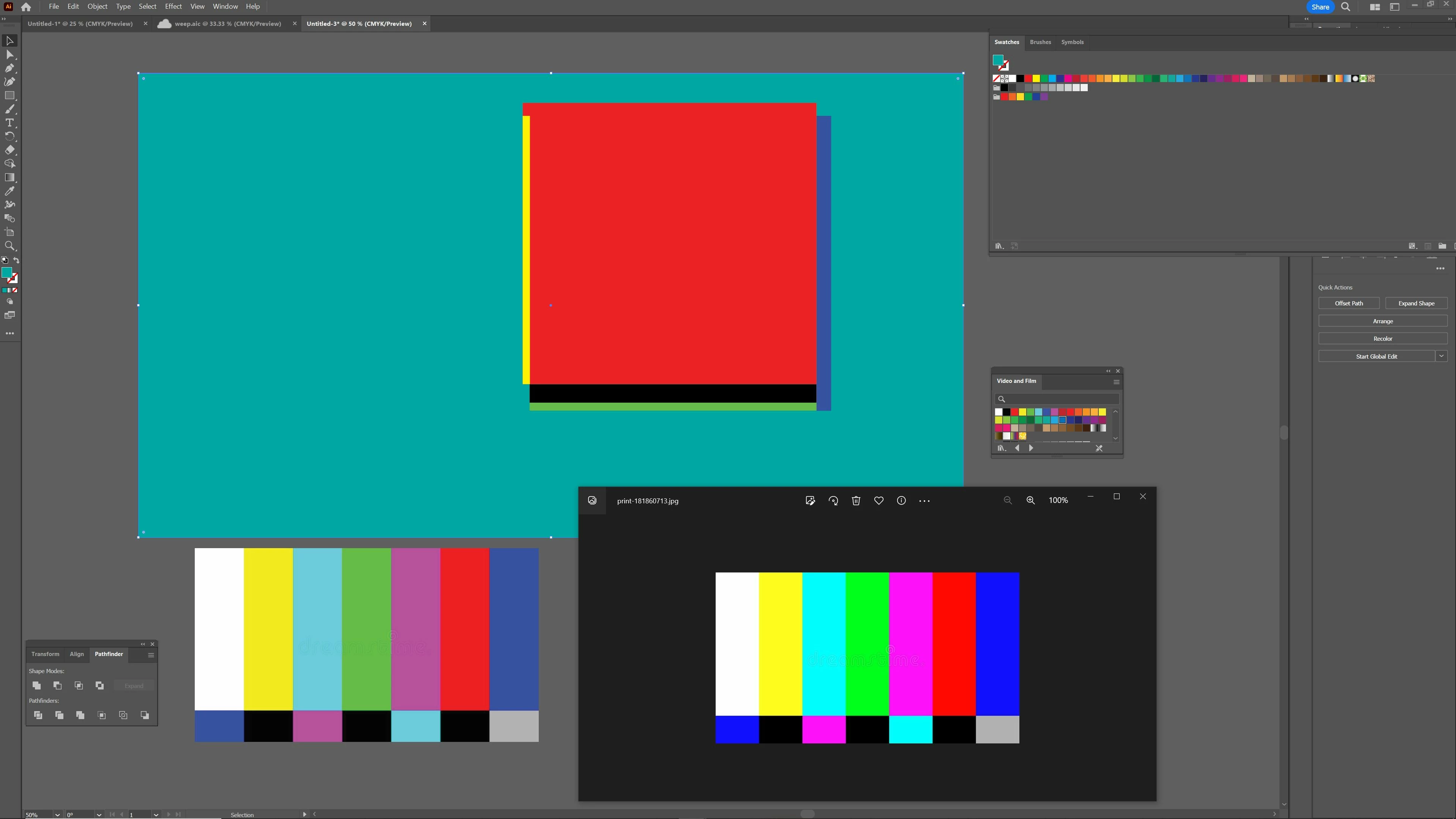The image size is (1456, 819).
Task: Select the Rectangle tool
Action: tap(9, 96)
